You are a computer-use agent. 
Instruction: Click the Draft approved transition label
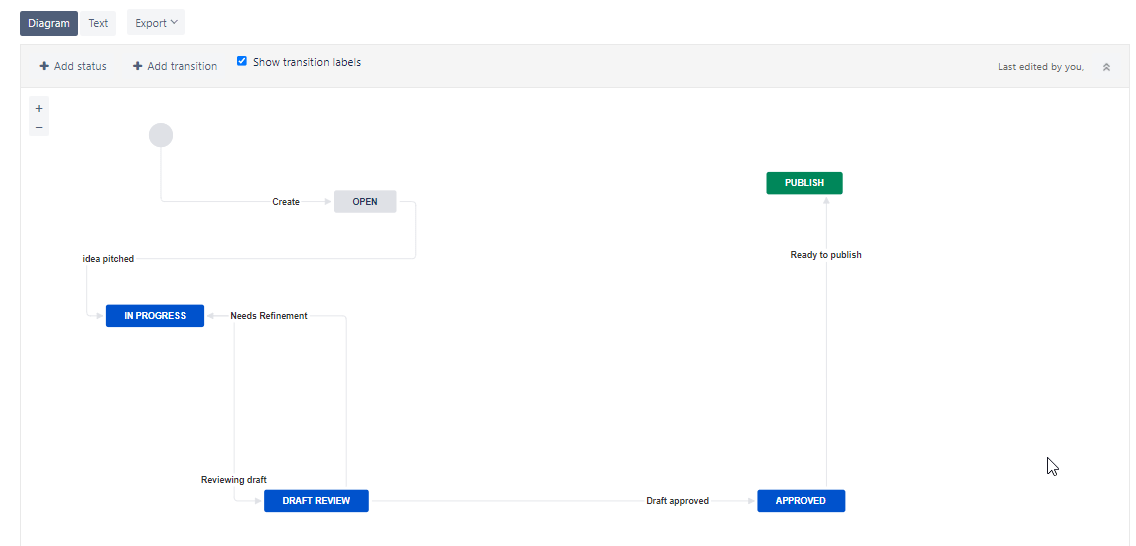(677, 501)
